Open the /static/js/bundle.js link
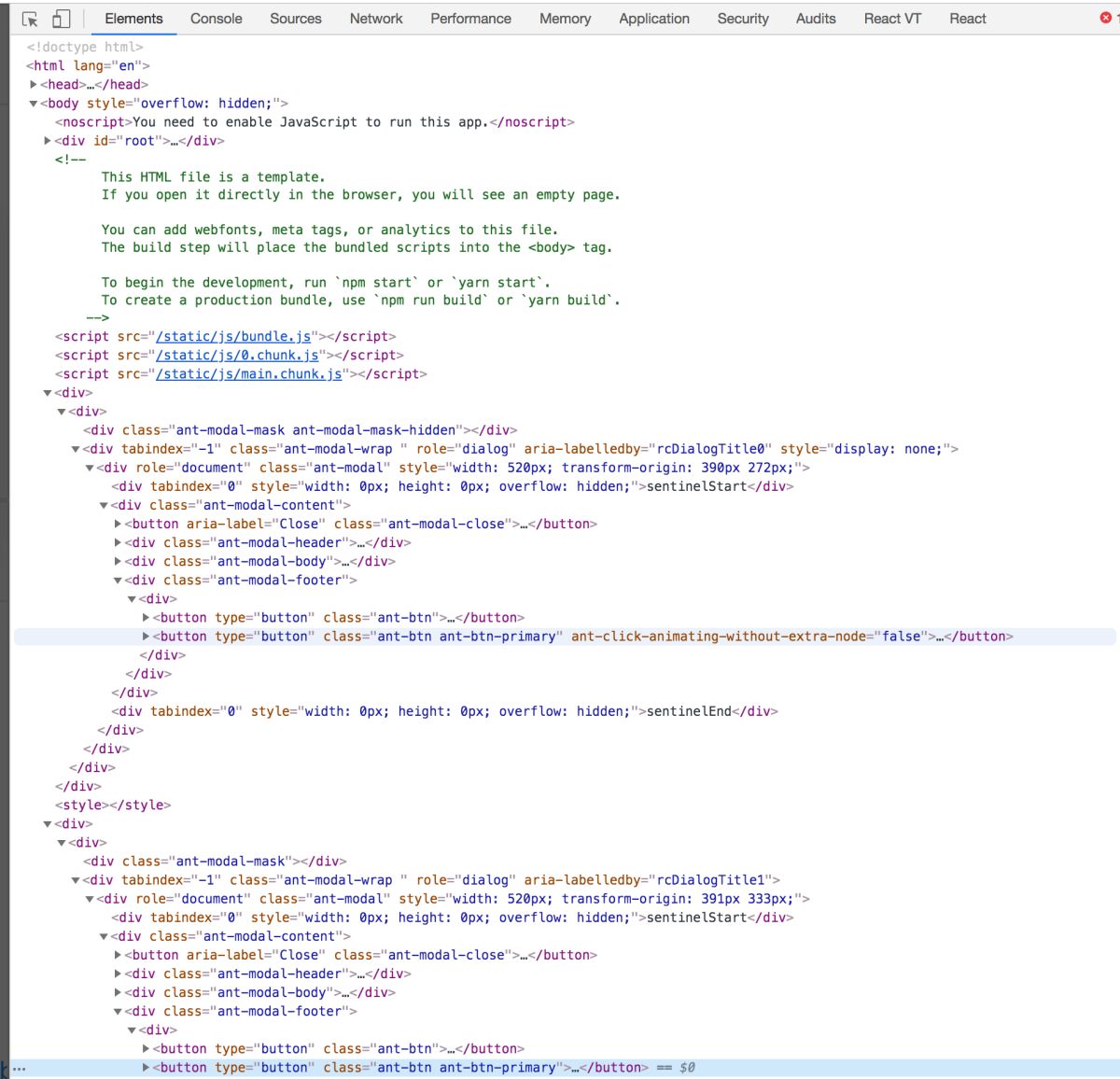1120x1079 pixels. coord(233,336)
